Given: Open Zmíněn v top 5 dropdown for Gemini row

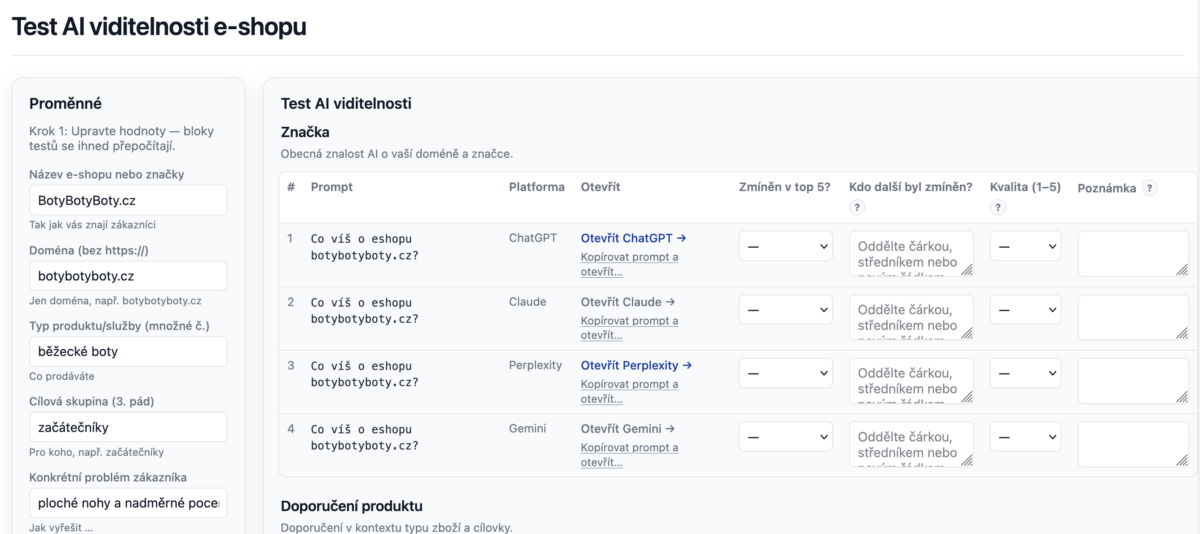Looking at the screenshot, I should pyautogui.click(x=786, y=436).
